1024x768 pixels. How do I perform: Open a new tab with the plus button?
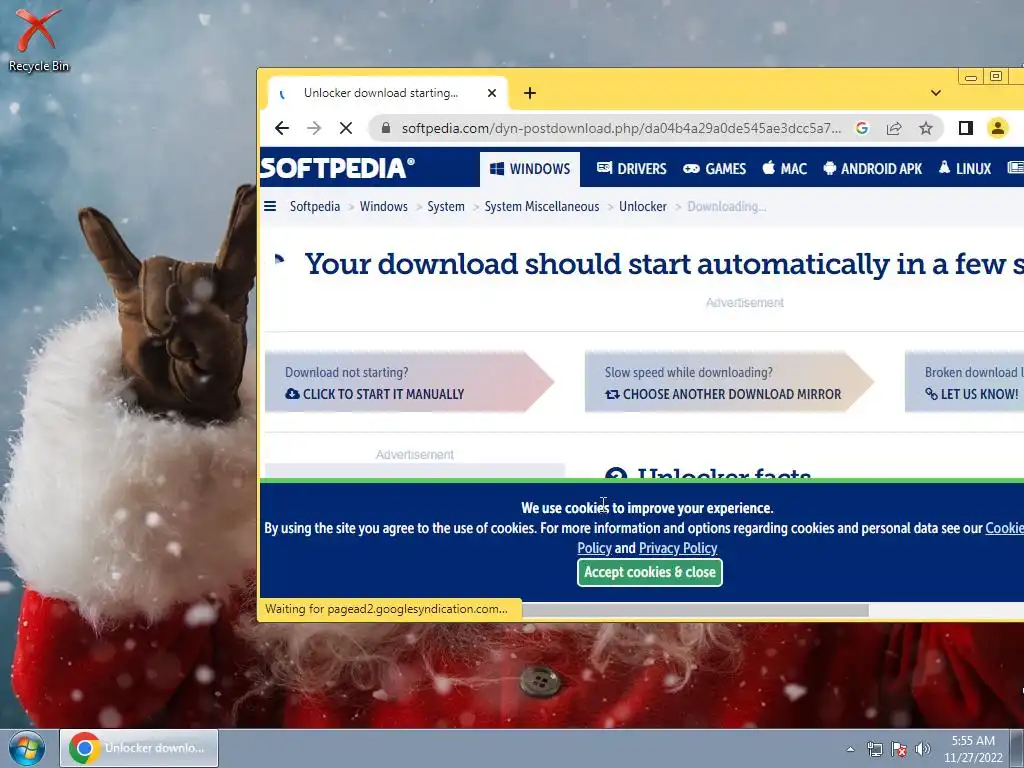(x=530, y=93)
